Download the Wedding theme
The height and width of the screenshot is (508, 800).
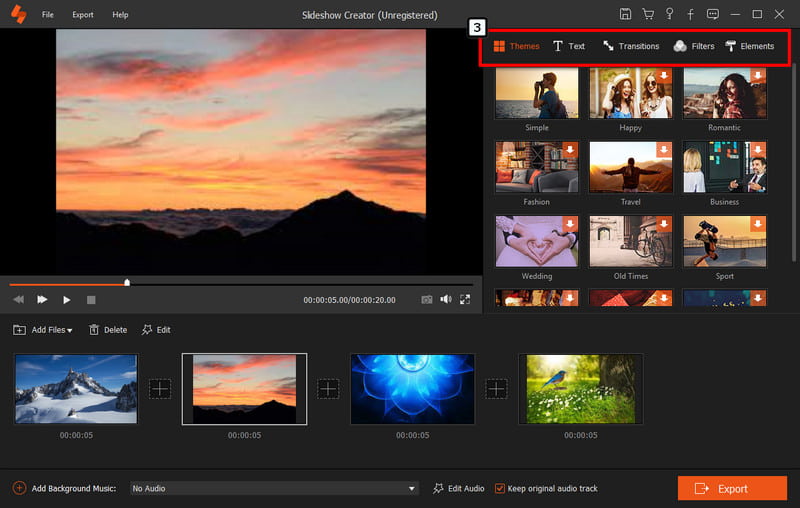[570, 224]
